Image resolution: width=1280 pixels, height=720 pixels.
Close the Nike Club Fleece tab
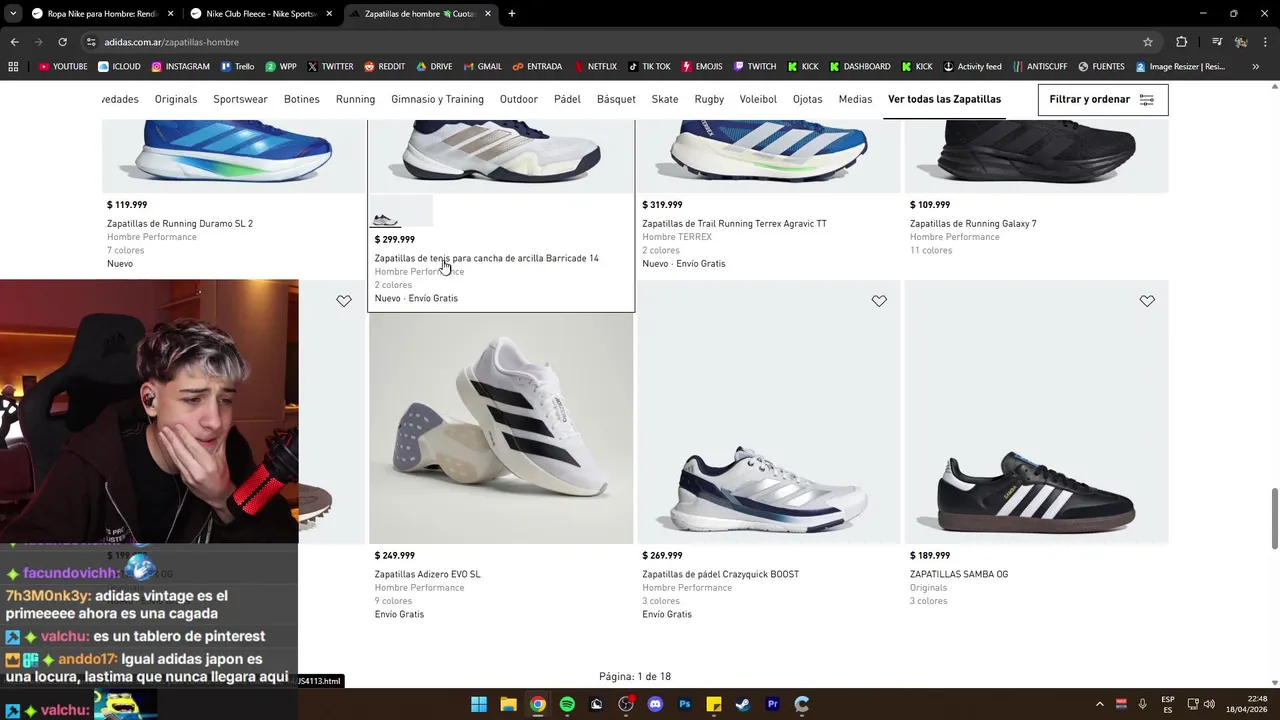(329, 14)
